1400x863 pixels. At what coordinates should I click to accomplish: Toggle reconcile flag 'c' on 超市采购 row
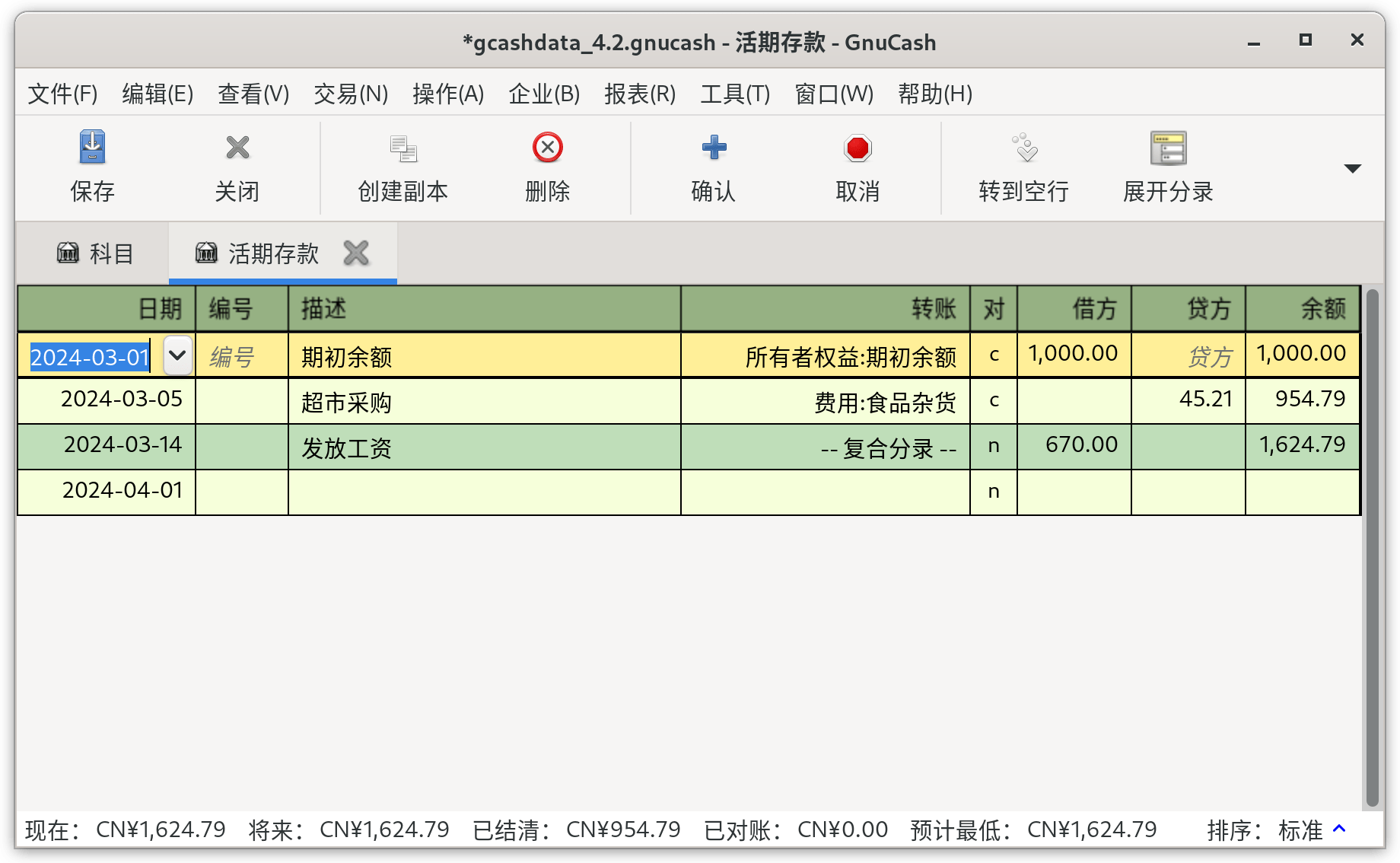pos(994,401)
